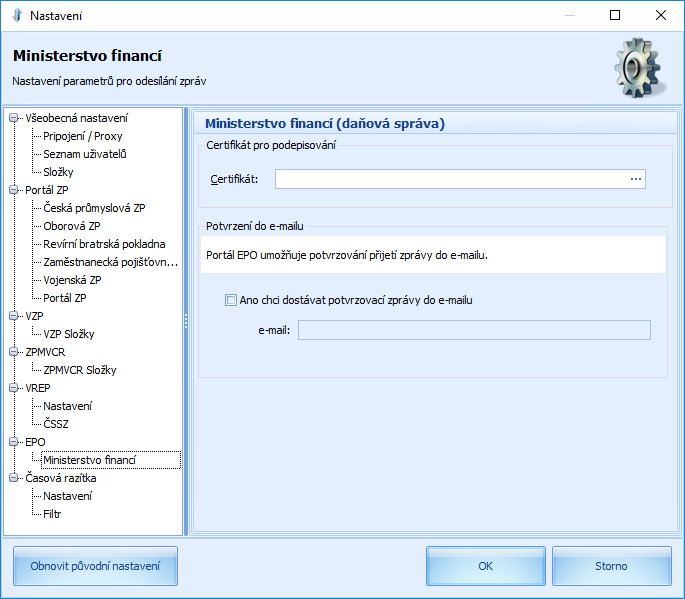The image size is (685, 599).
Task: Maximize the Nastavení window
Action: [615, 15]
